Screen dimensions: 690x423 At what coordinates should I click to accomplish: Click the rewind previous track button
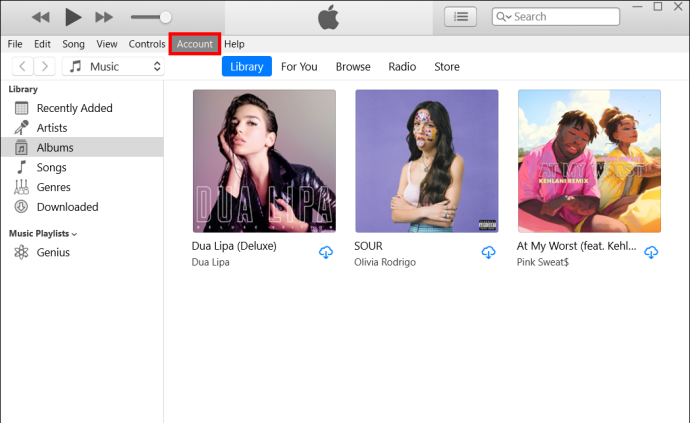(41, 18)
